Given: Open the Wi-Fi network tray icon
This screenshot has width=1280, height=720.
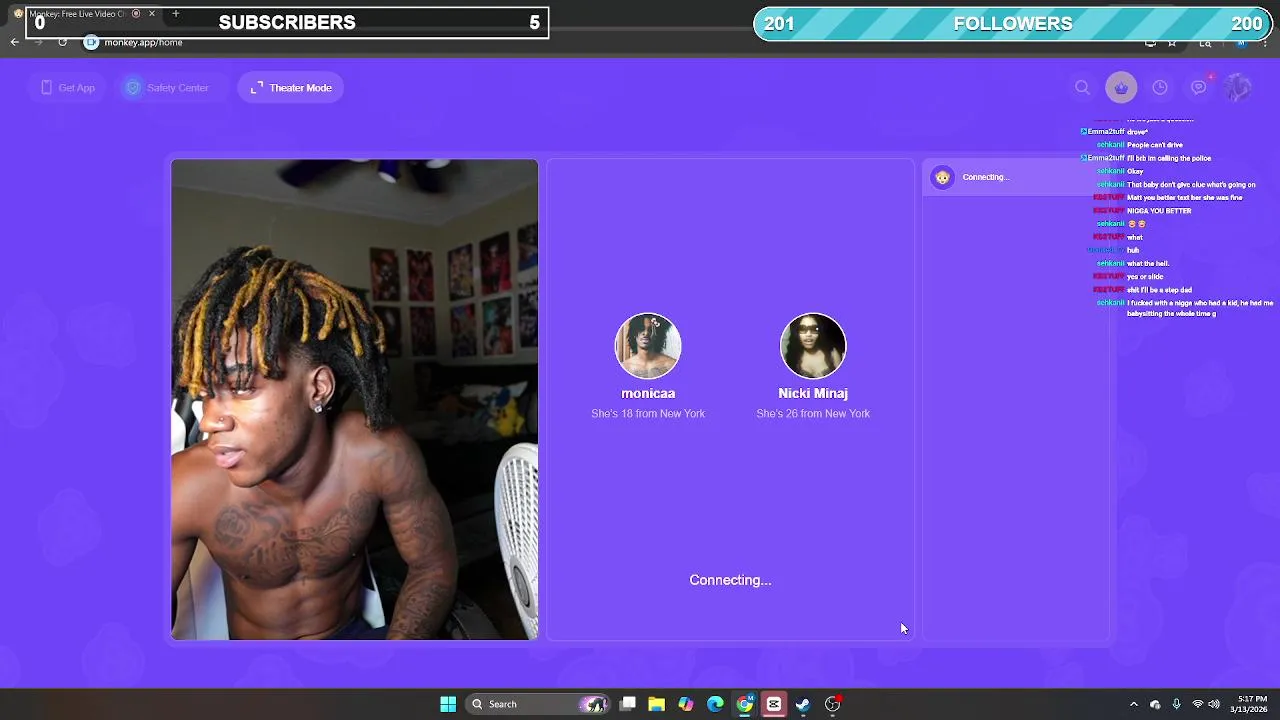Looking at the screenshot, I should click(x=1197, y=704).
